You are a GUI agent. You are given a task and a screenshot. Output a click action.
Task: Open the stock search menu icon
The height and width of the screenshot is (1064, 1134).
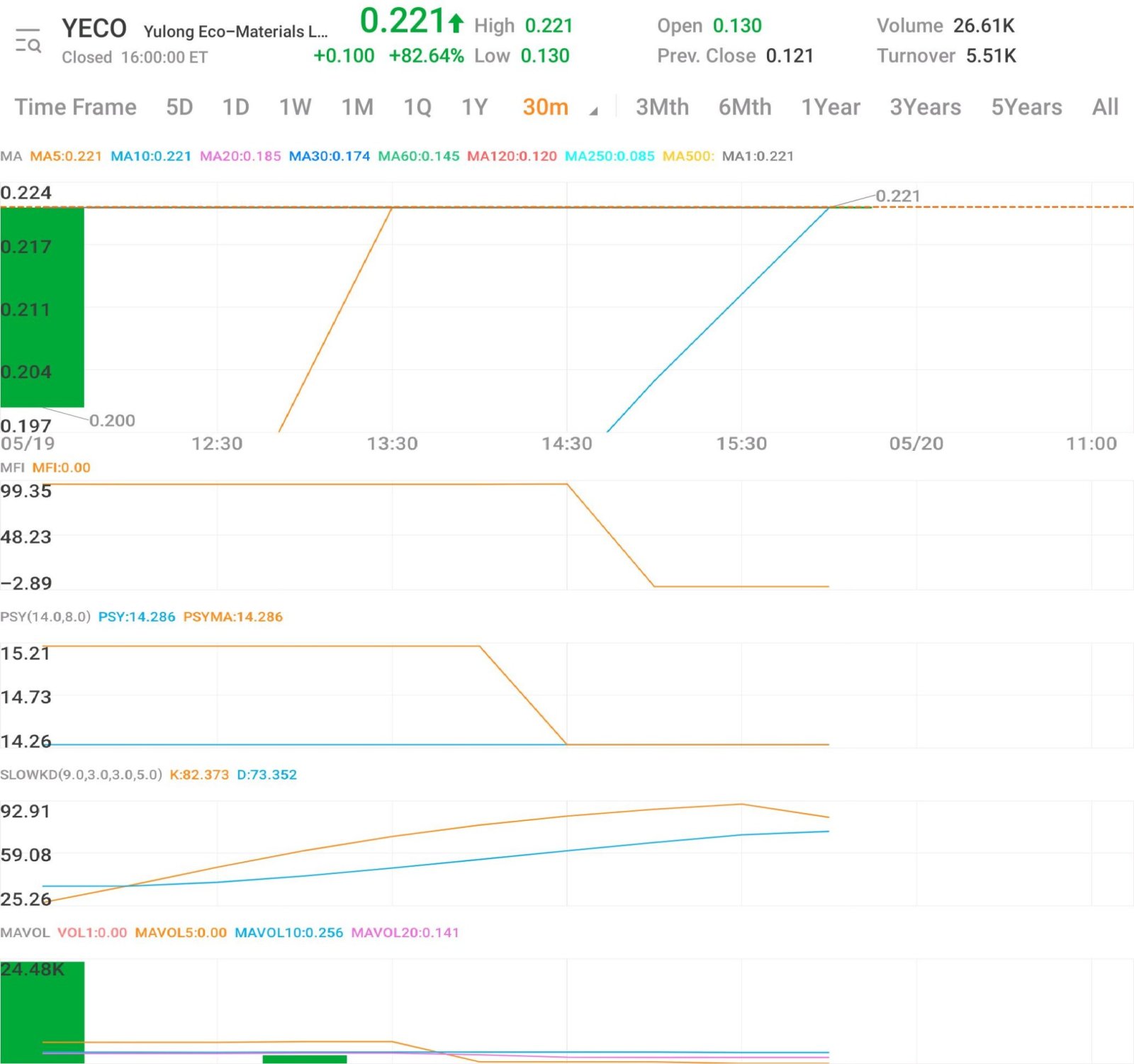click(28, 41)
